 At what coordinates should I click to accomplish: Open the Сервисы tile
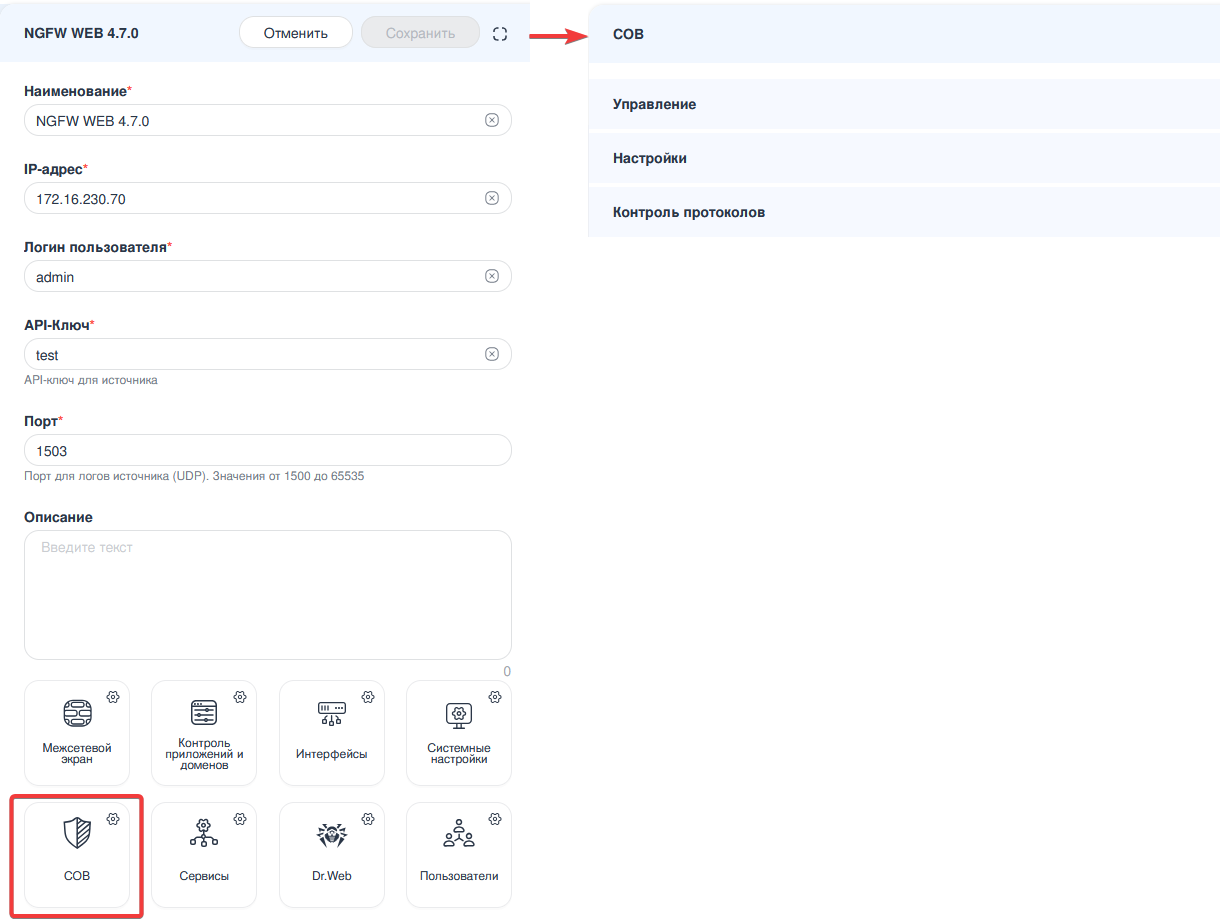tap(204, 855)
